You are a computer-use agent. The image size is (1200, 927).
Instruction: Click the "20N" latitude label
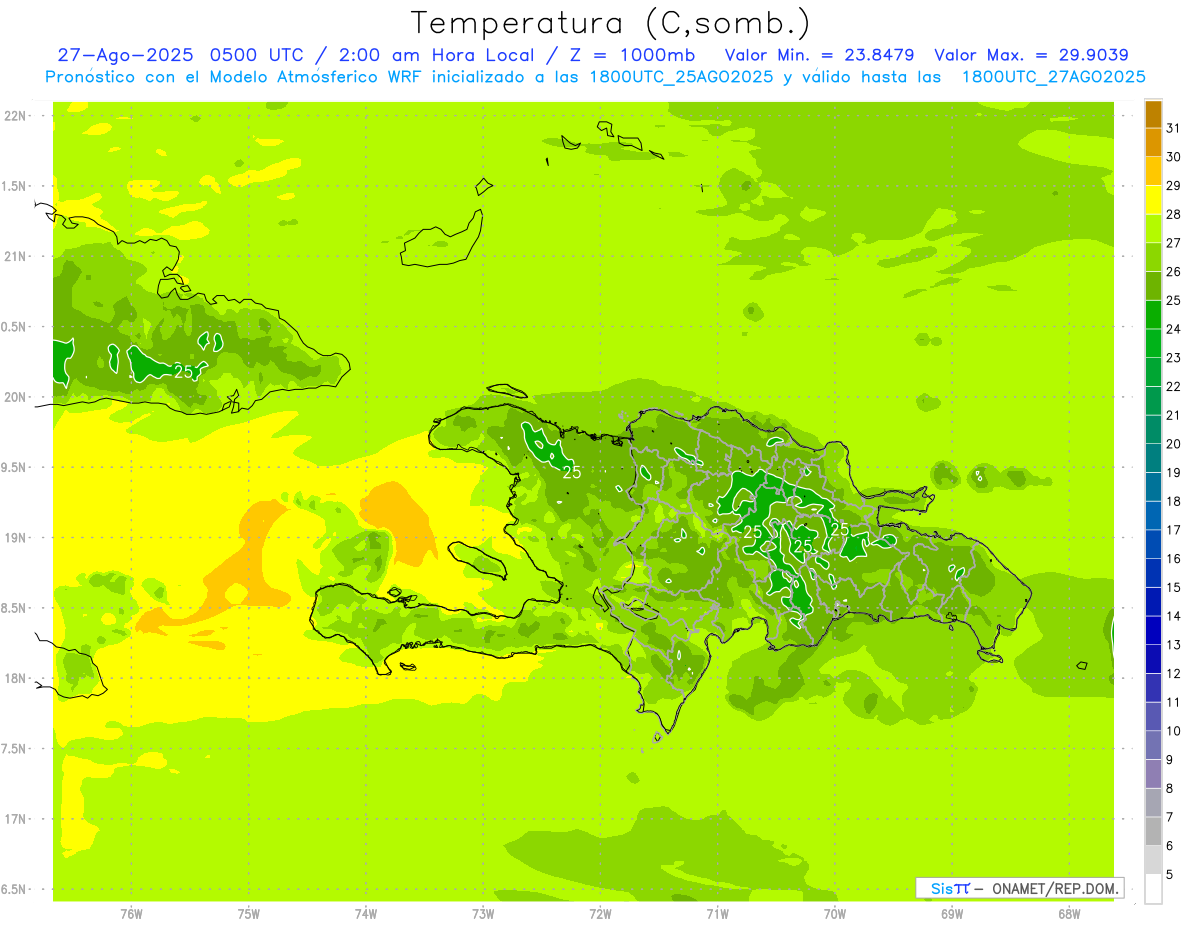pos(16,397)
